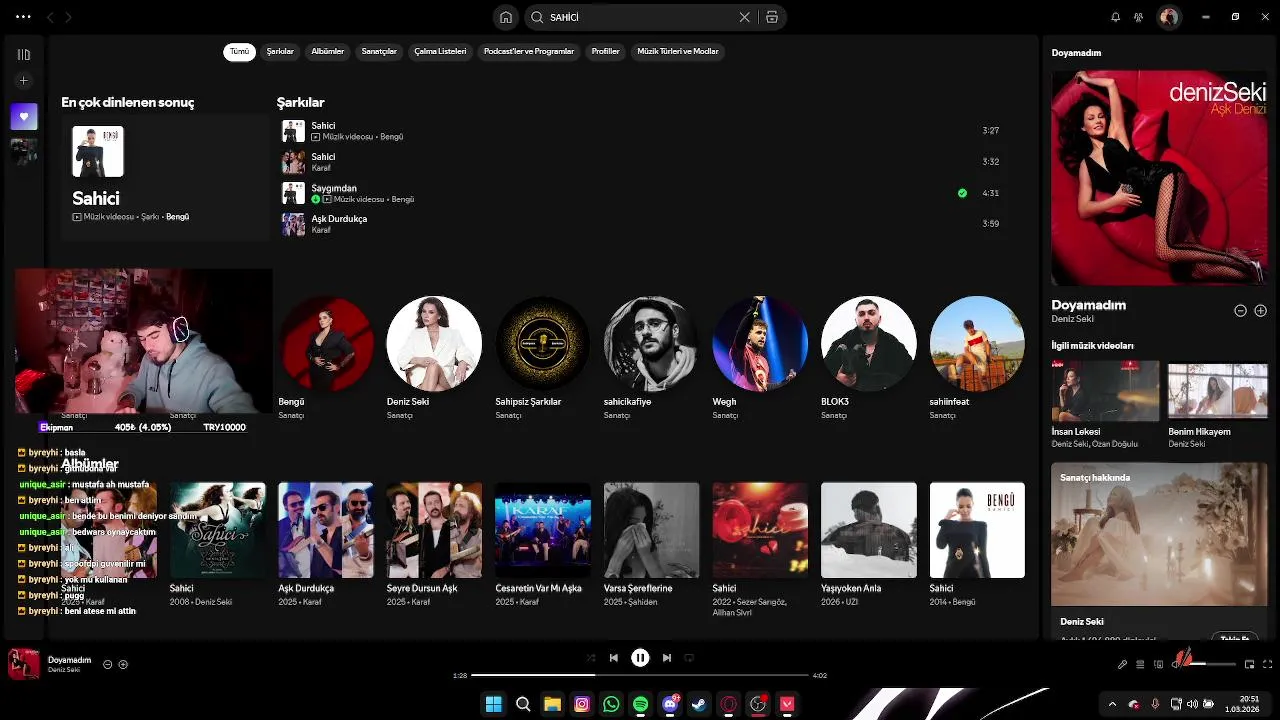1280x720 pixels.
Task: Open the three-dots app menu
Action: pos(23,17)
